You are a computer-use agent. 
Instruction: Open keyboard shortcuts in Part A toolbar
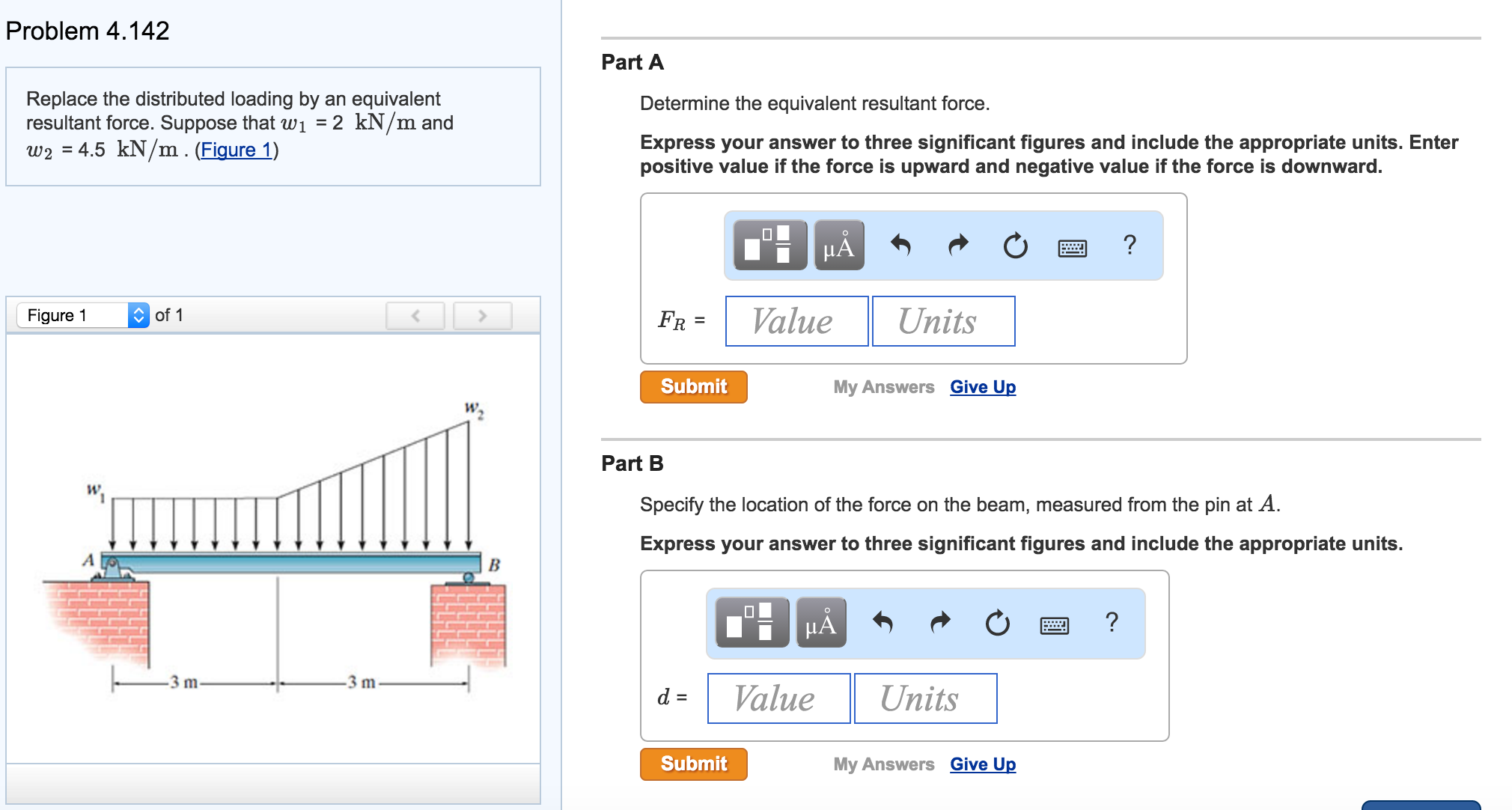click(1072, 248)
